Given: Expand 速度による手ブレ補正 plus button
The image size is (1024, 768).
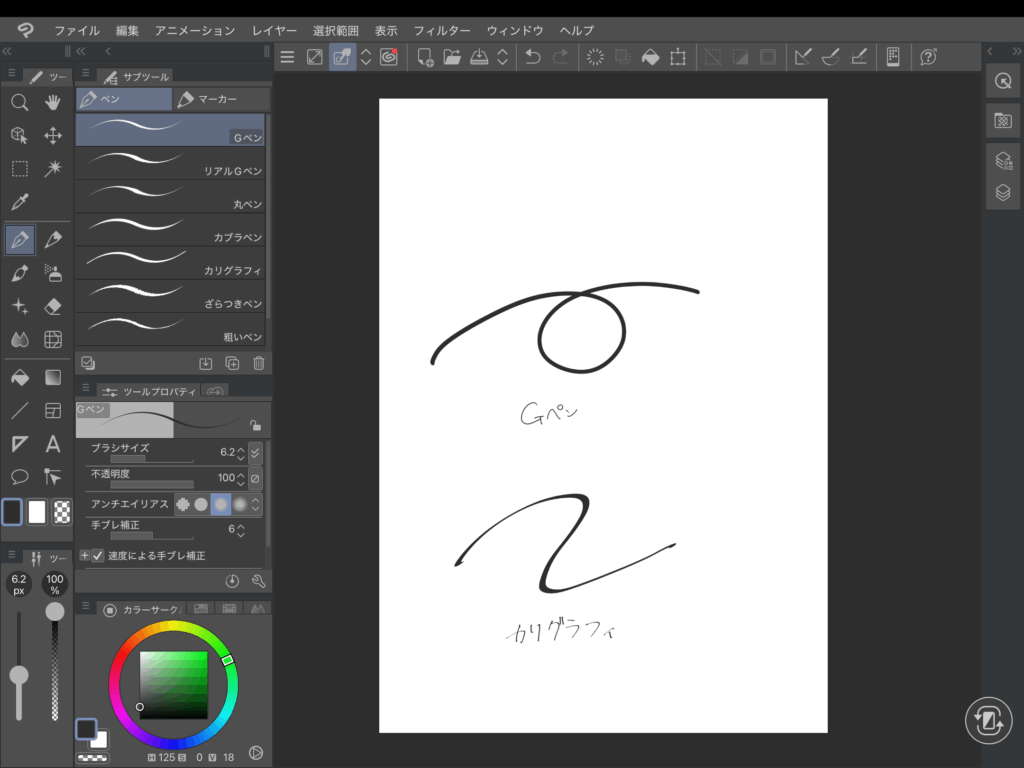Looking at the screenshot, I should click(x=84, y=555).
